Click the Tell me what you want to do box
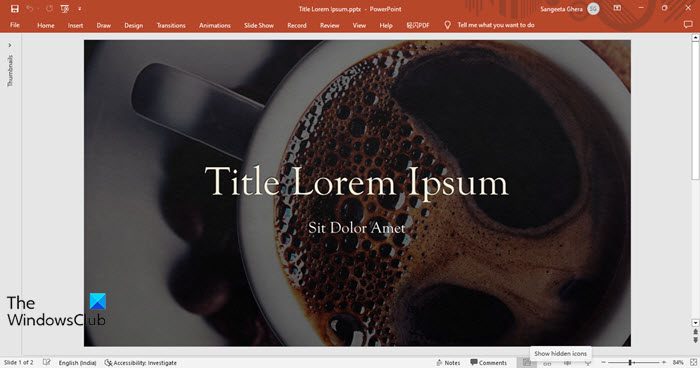This screenshot has height=369, width=700. pyautogui.click(x=496, y=25)
